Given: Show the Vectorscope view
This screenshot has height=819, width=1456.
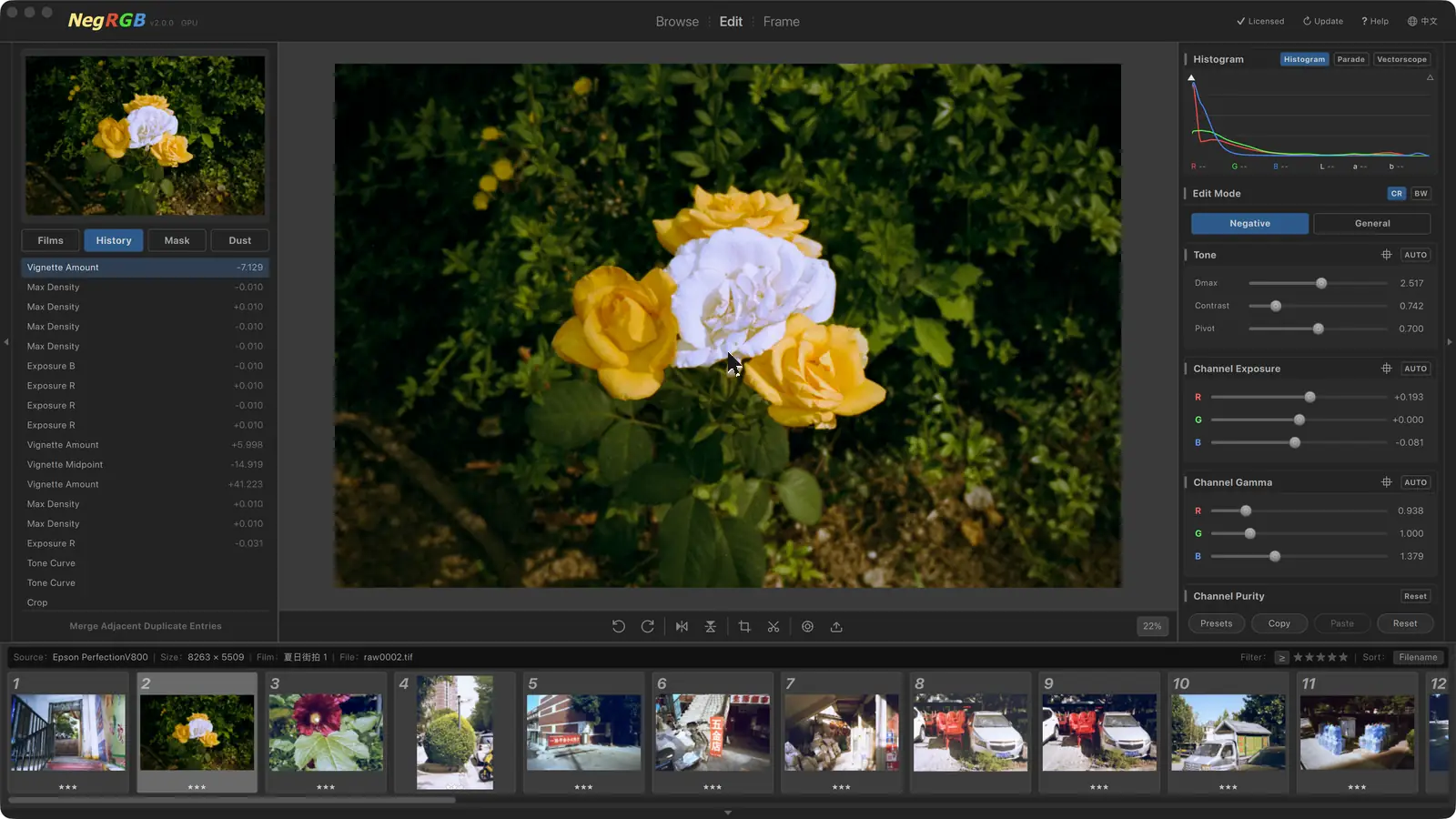Looking at the screenshot, I should (1402, 59).
